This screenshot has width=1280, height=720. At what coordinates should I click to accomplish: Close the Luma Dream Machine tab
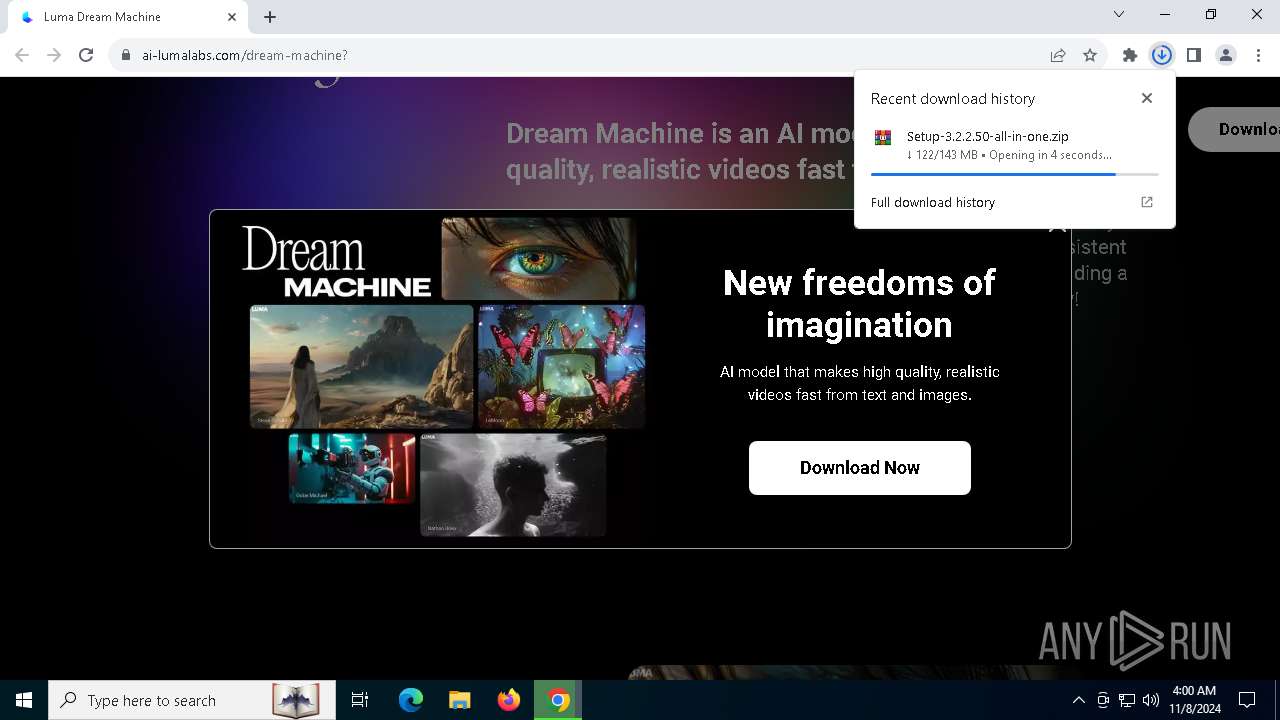point(232,17)
